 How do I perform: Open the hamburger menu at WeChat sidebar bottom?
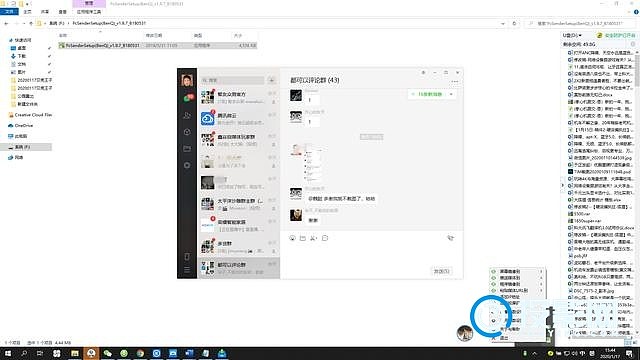(187, 270)
